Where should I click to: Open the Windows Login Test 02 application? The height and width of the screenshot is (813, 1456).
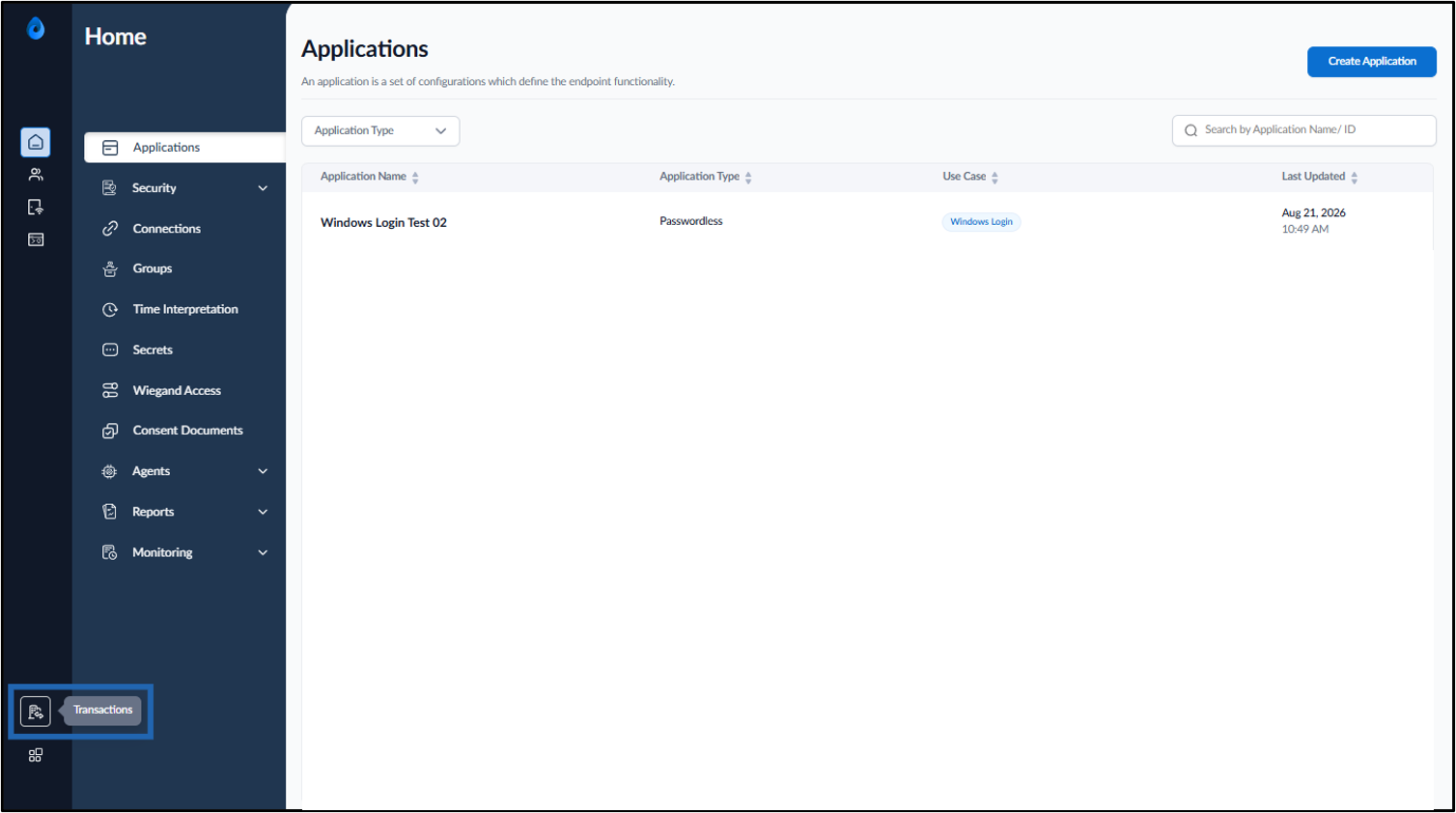pos(383,223)
